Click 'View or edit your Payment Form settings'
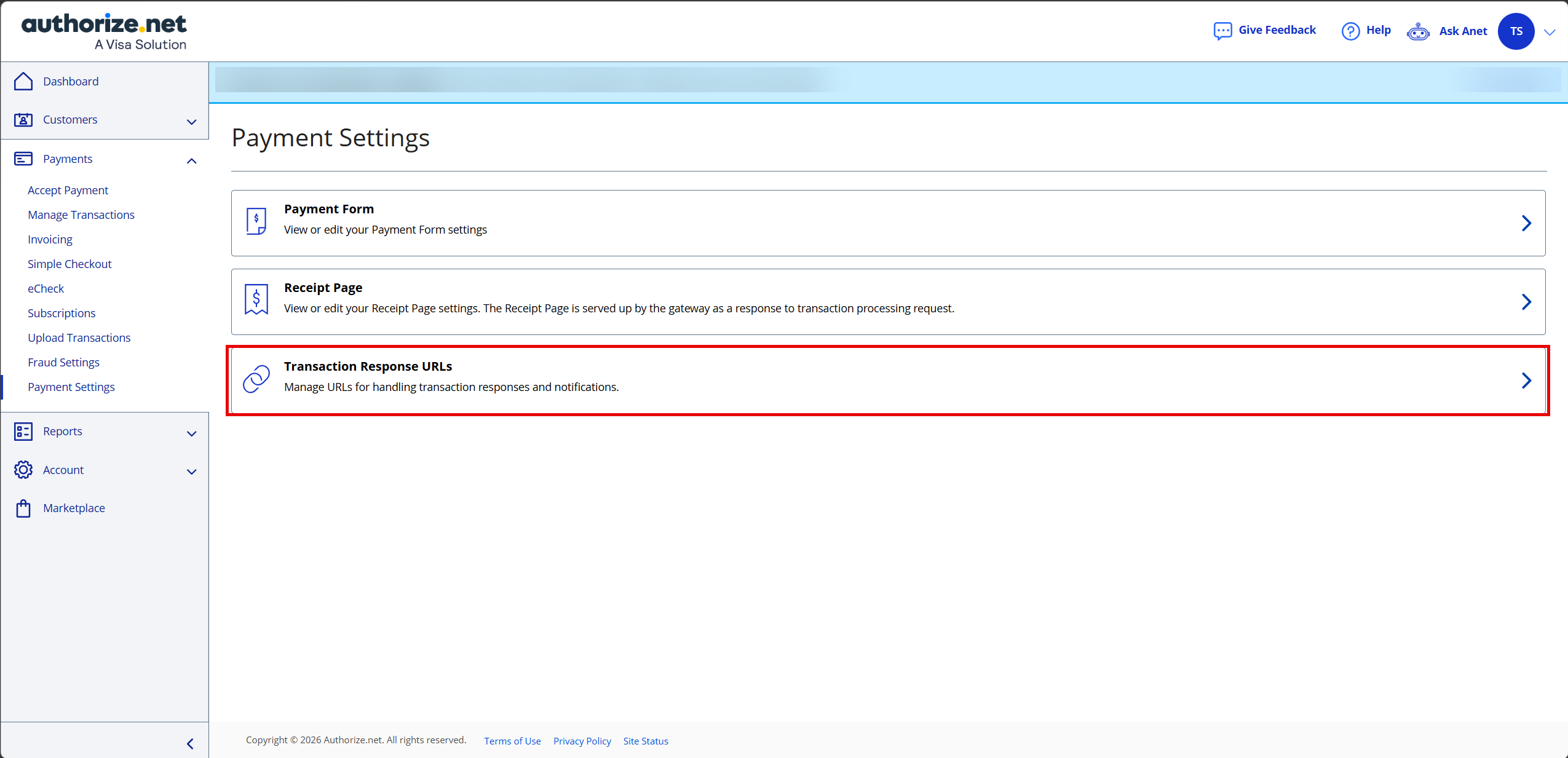Screen dimensions: 1568x758 386,230
